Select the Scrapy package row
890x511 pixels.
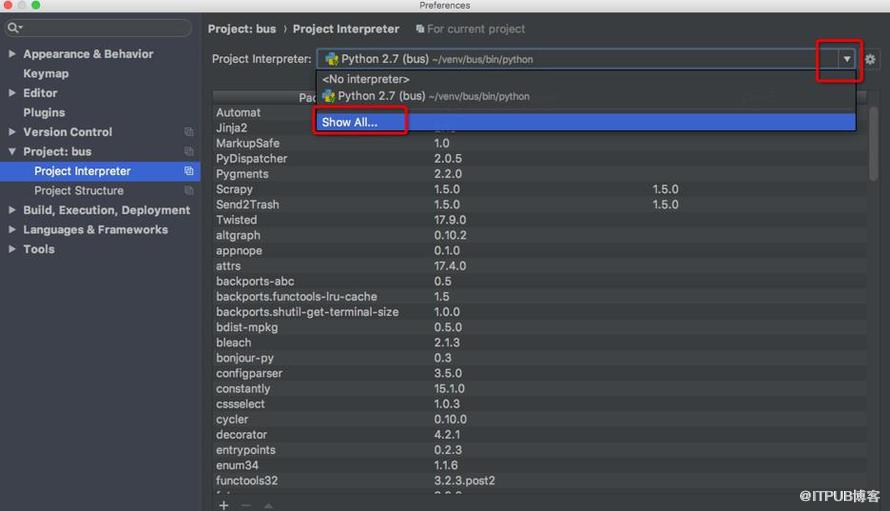click(539, 189)
